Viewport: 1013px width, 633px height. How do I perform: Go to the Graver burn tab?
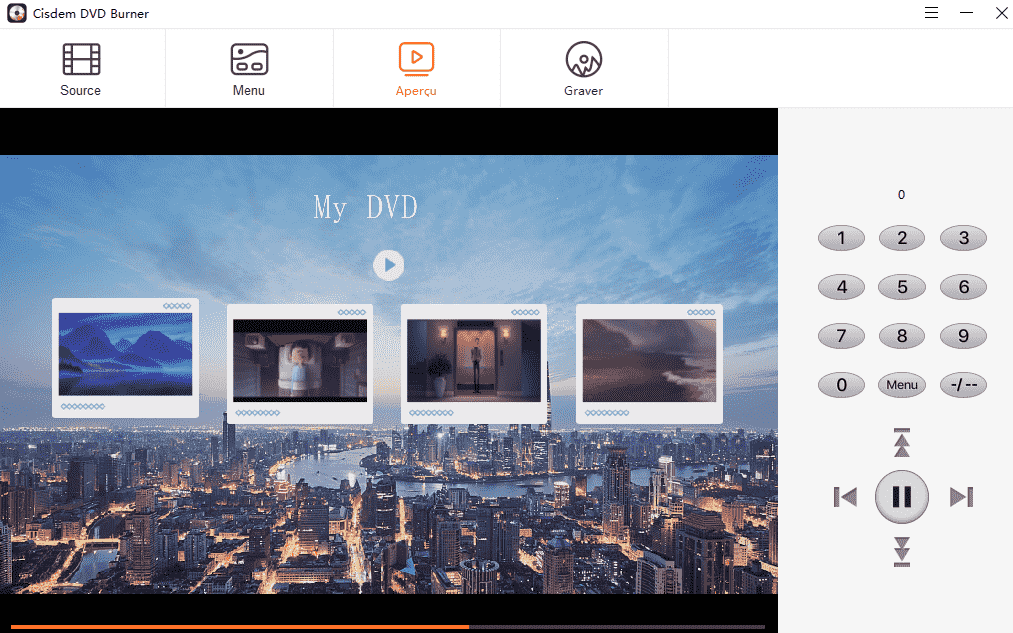[x=583, y=69]
